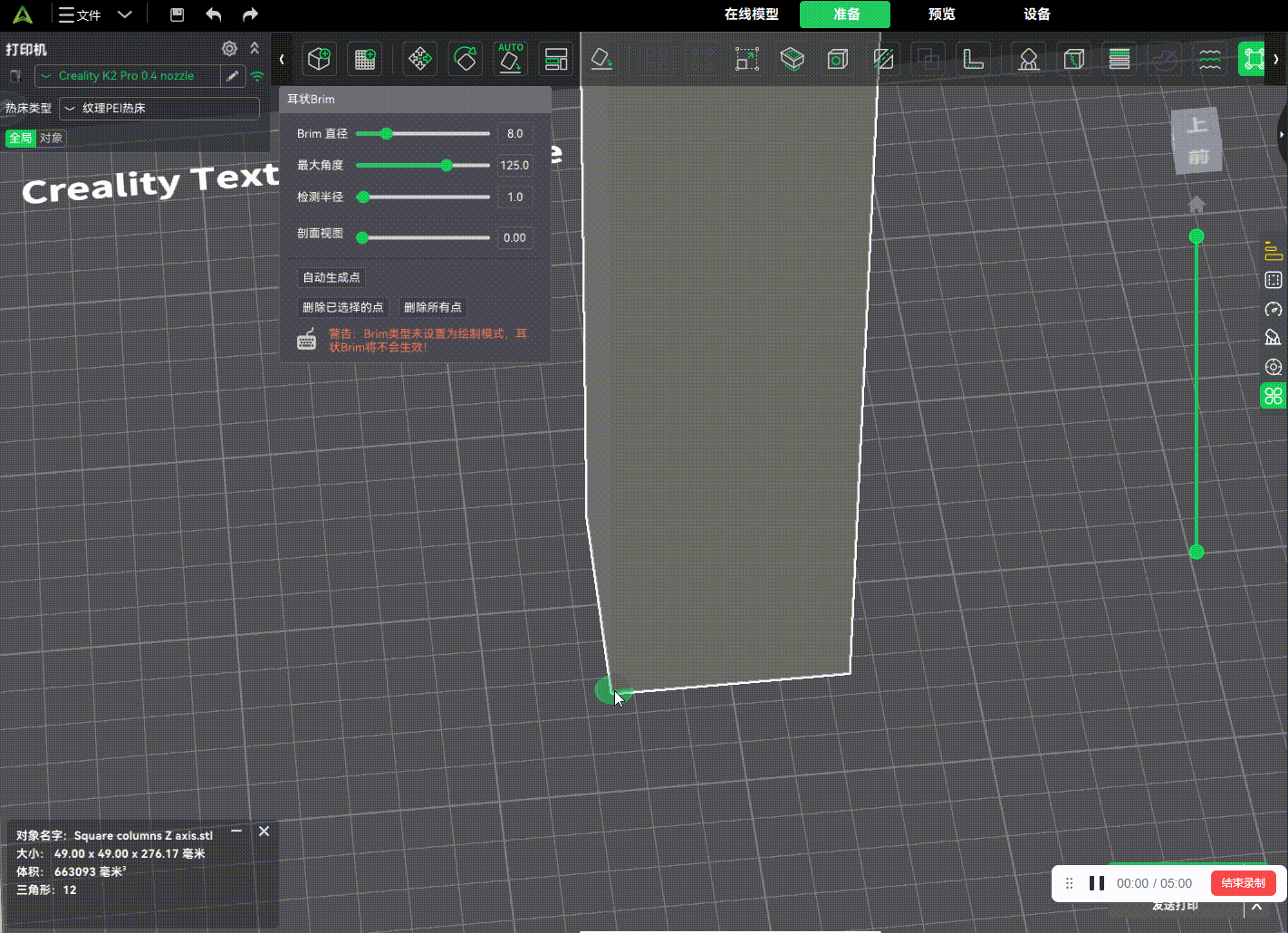Switch to the 预览 (Preview) tab
This screenshot has height=933, width=1288.
coord(941,14)
